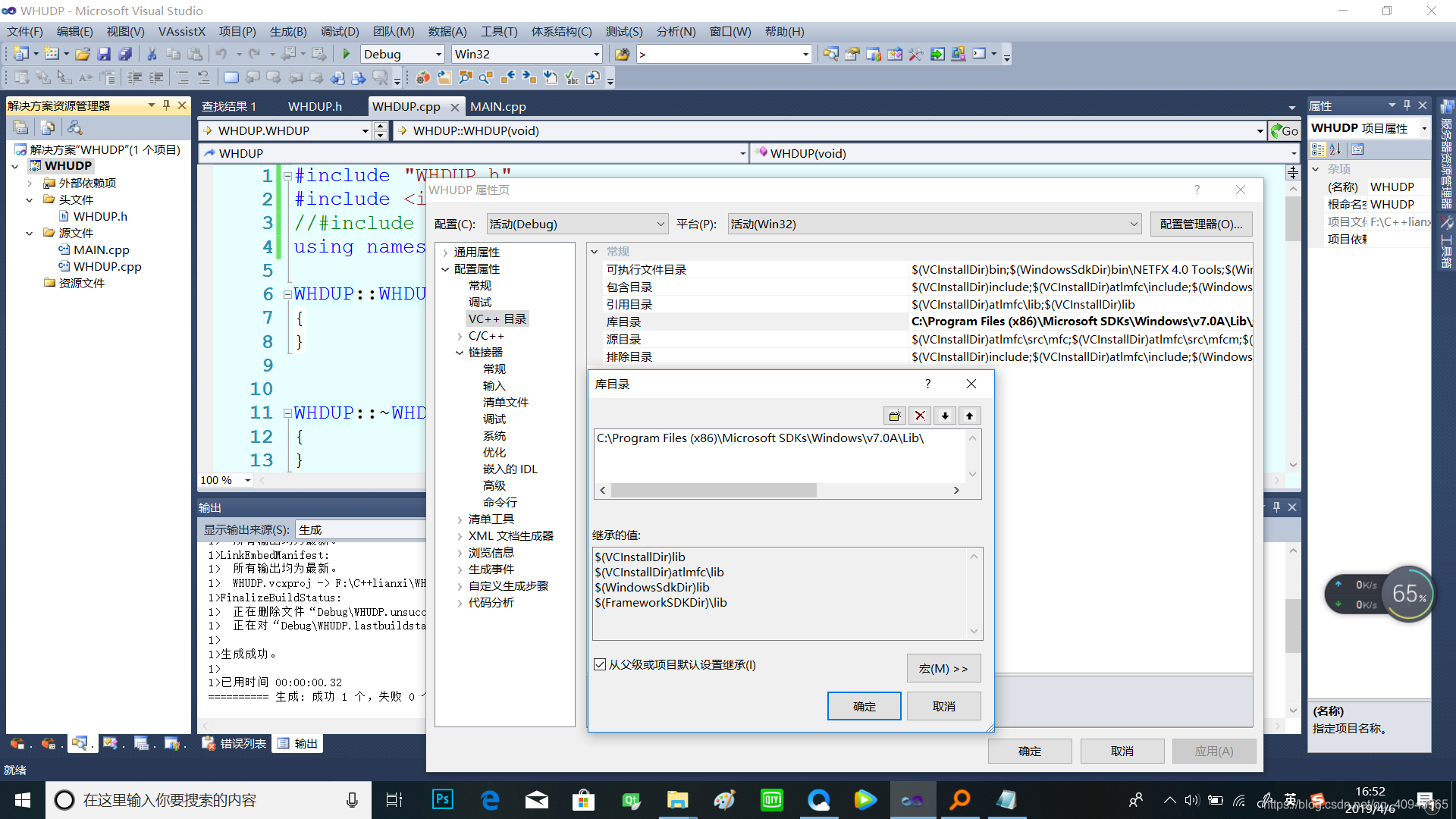This screenshot has width=1456, height=819.
Task: Expand the 通用属性 node
Action: click(x=445, y=253)
